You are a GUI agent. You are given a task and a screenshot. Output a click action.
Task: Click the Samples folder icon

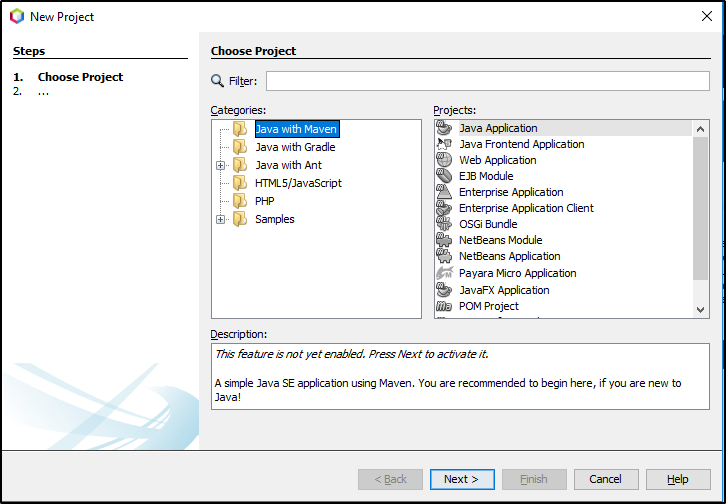tap(240, 219)
